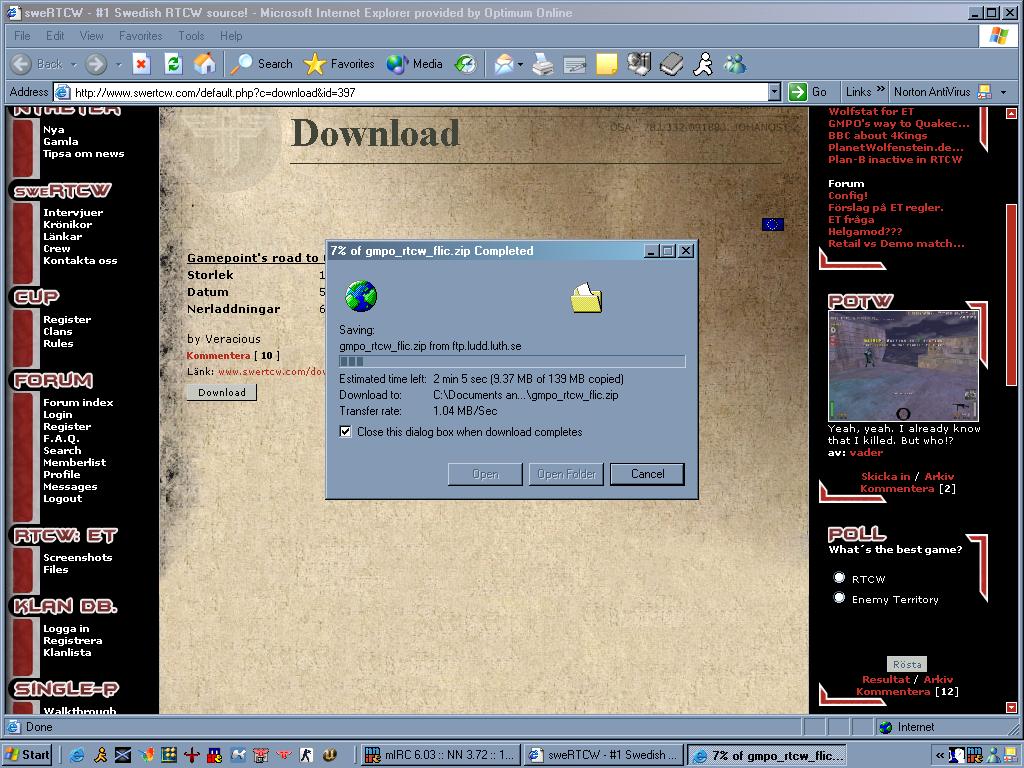This screenshot has width=1024, height=768.
Task: Open the Favorites star in the toolbar
Action: 339,64
